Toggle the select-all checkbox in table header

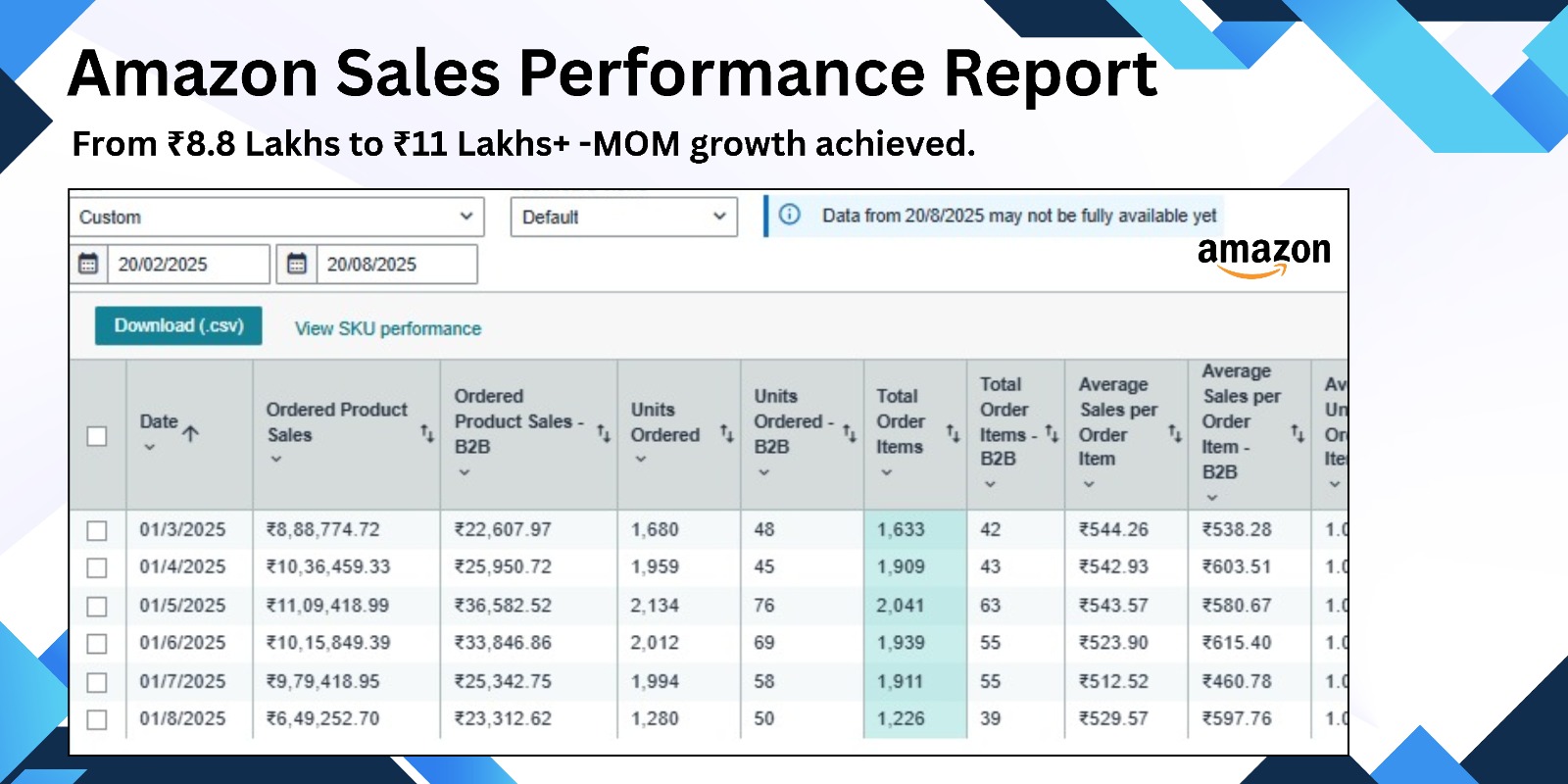coord(97,436)
